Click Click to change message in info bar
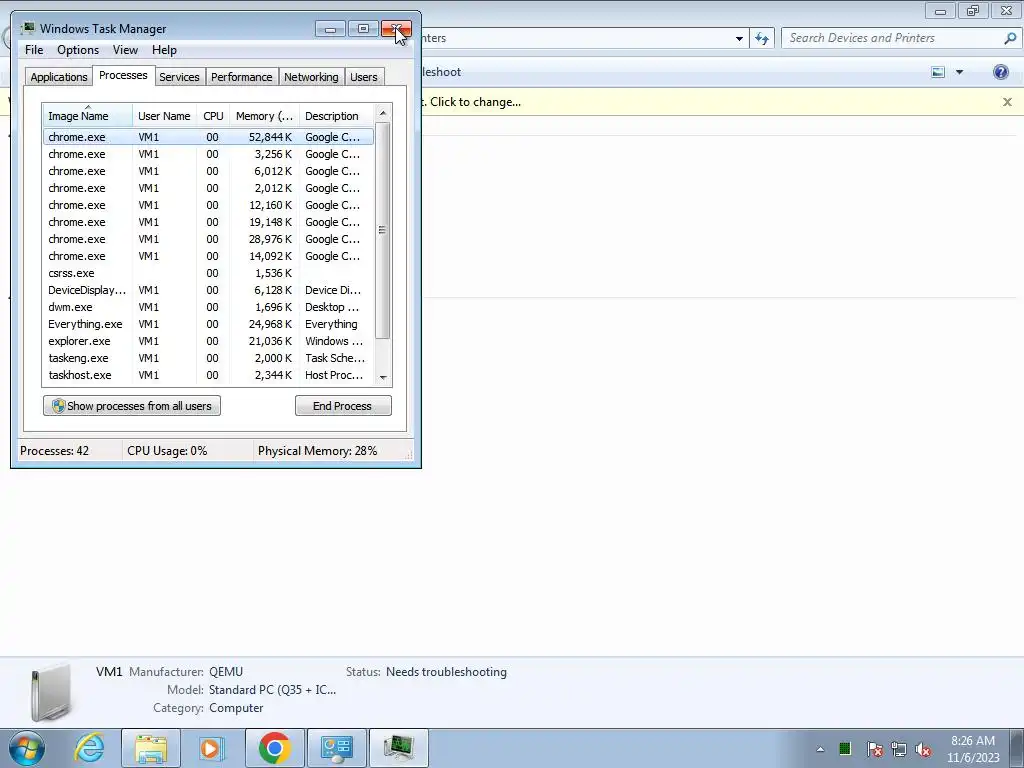1024x768 pixels. [475, 102]
